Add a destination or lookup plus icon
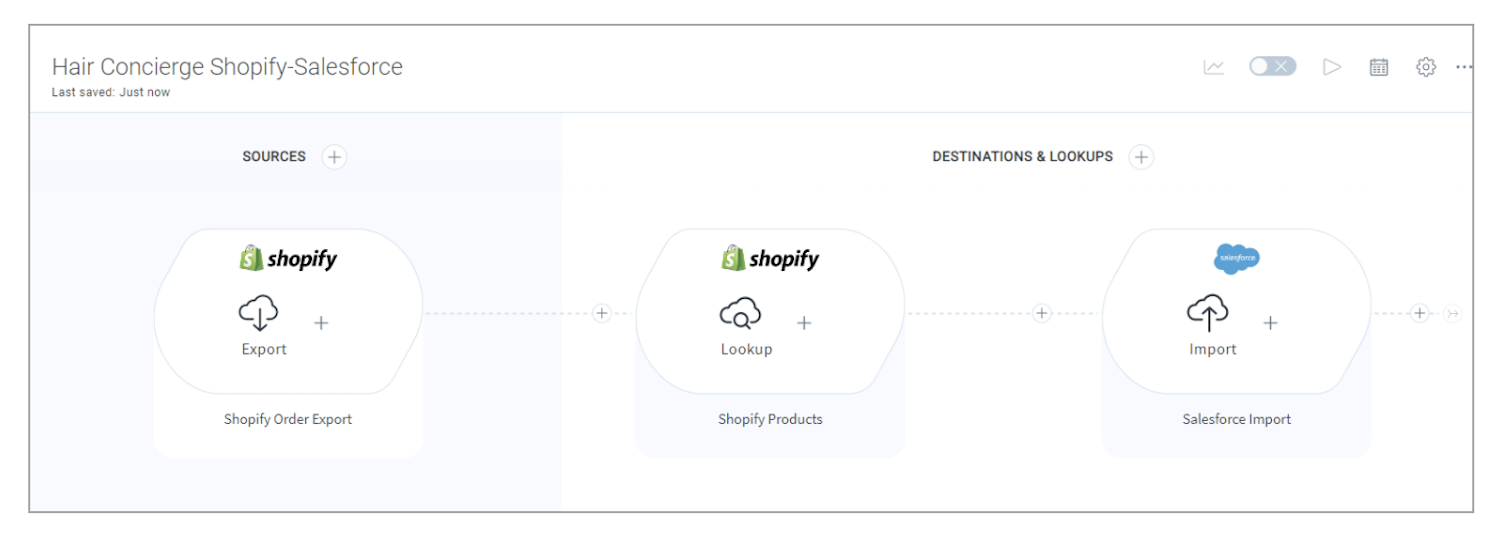The height and width of the screenshot is (536, 1502). pyautogui.click(x=1141, y=157)
